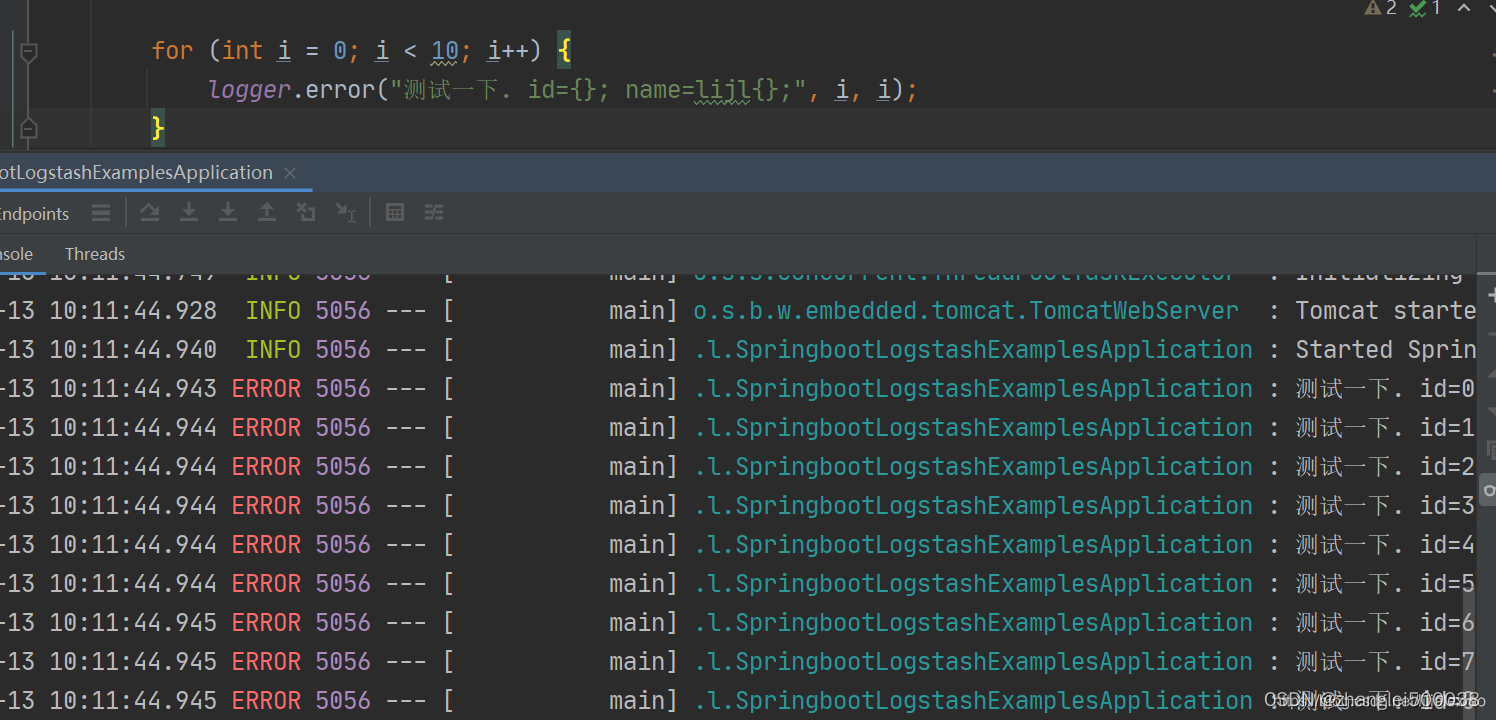Click the kill-process icon with X overlay
This screenshot has width=1496, height=720.
point(306,212)
